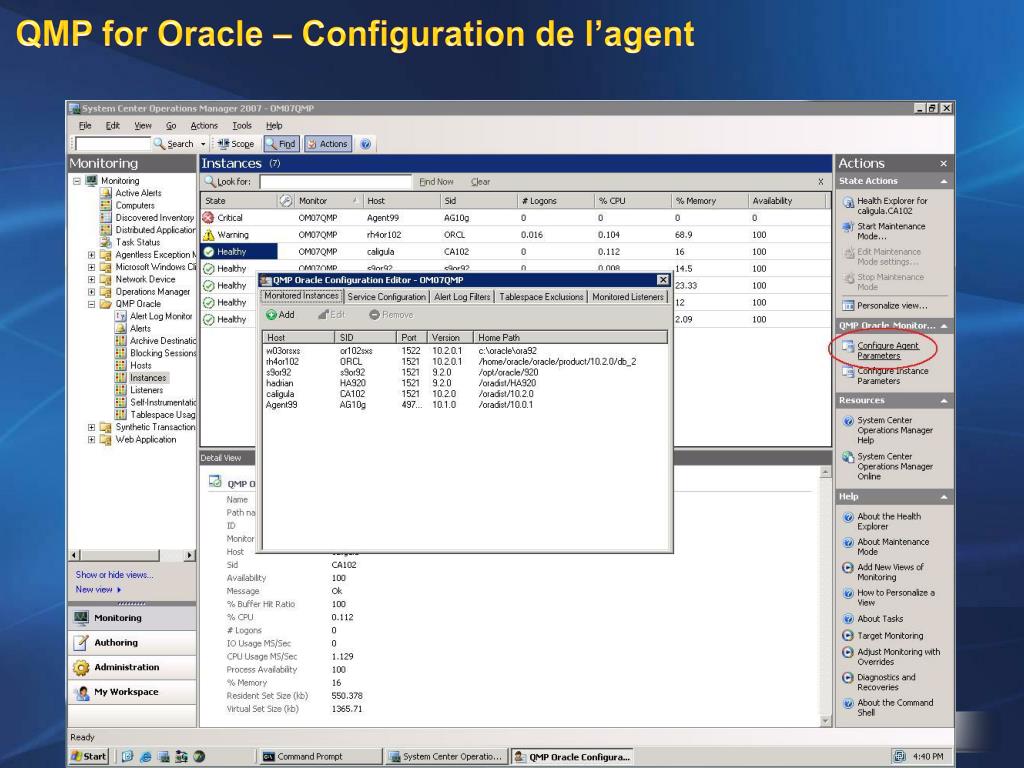The height and width of the screenshot is (768, 1024).
Task: Select the w03orsxs host row
Action: click(465, 351)
